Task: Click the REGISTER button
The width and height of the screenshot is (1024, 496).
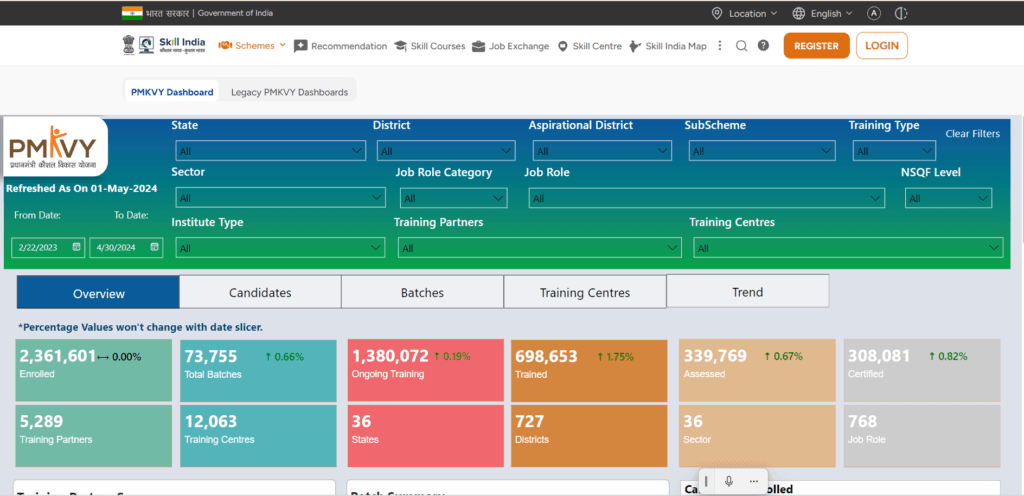Action: point(816,46)
